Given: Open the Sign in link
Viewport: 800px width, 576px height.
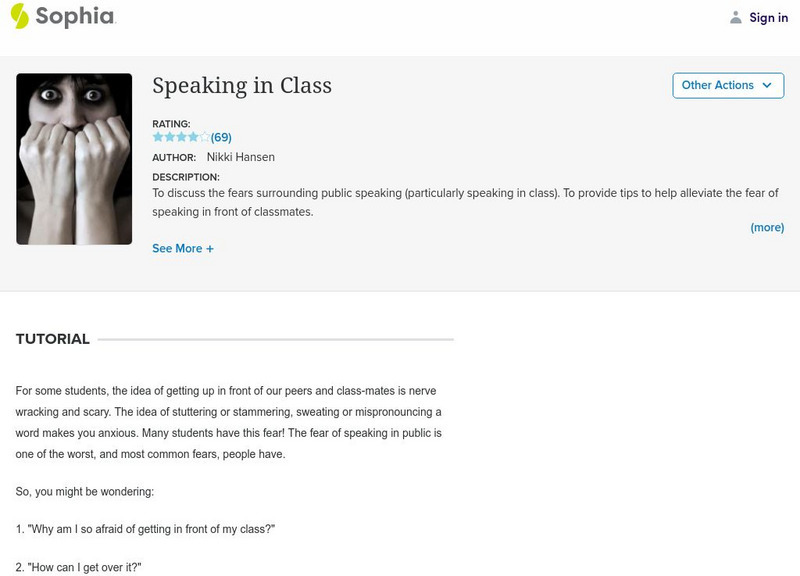Looking at the screenshot, I should pos(768,17).
